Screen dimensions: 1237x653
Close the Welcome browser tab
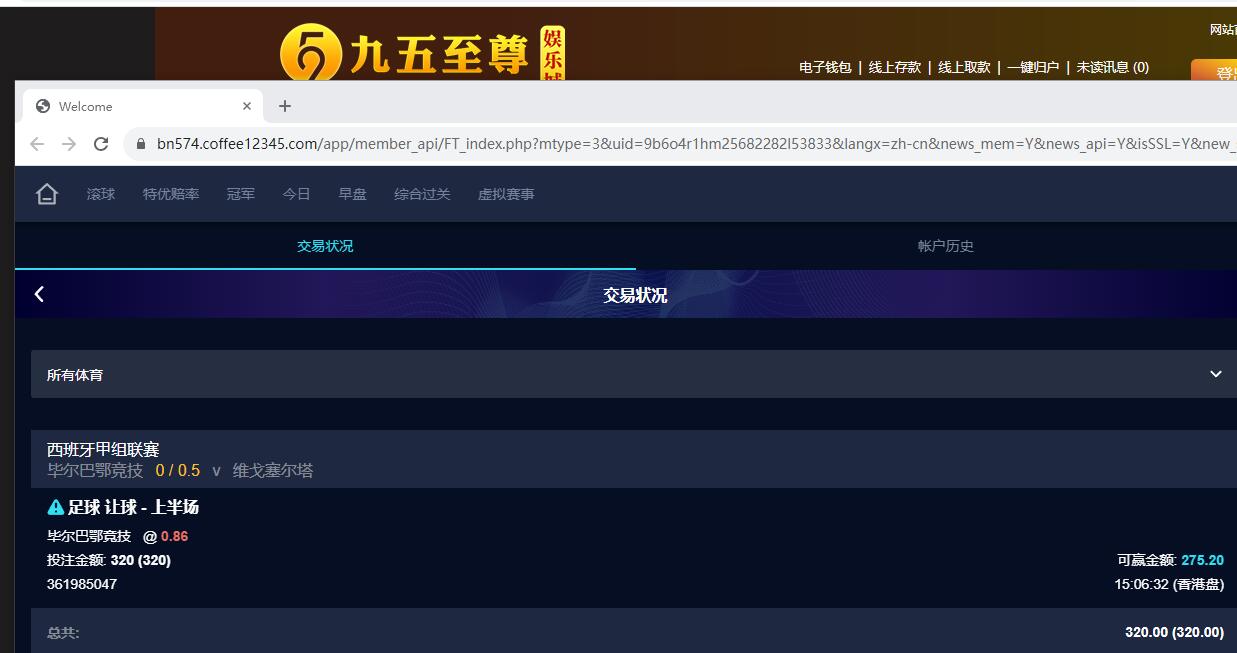point(247,106)
